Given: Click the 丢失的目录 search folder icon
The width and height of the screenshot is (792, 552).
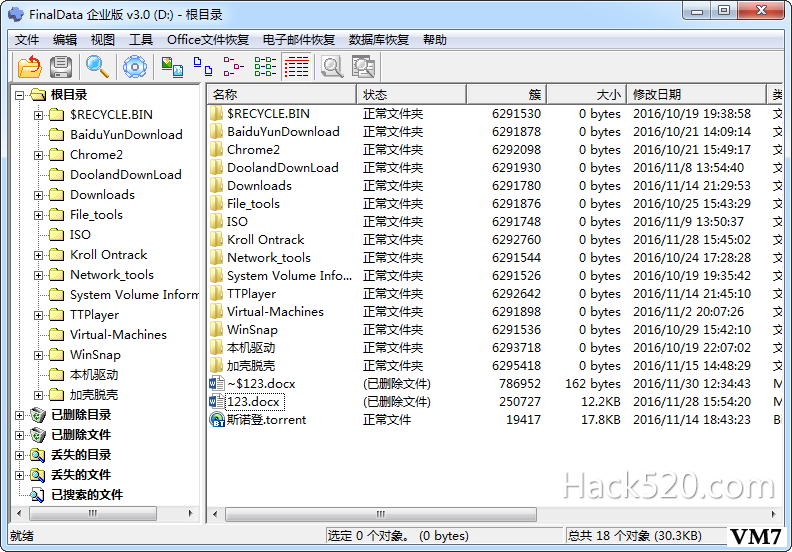Looking at the screenshot, I should 38,455.
